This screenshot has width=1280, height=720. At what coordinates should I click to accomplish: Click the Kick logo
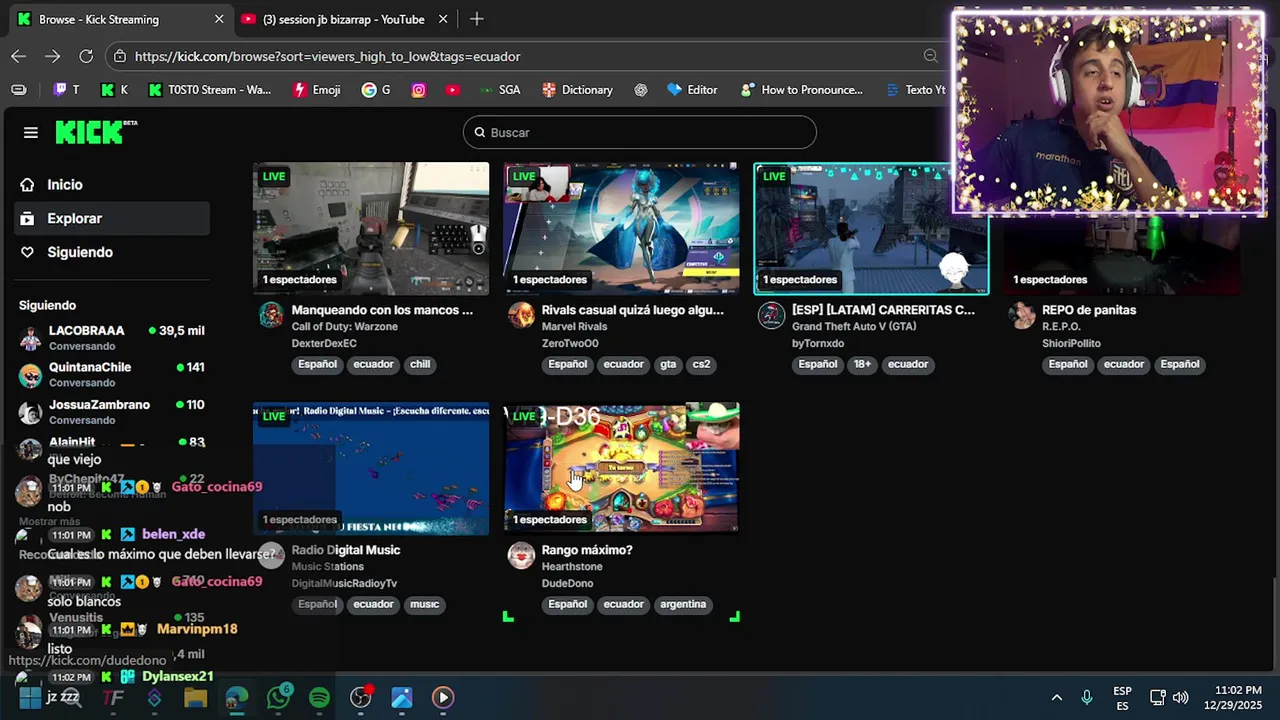[x=96, y=132]
